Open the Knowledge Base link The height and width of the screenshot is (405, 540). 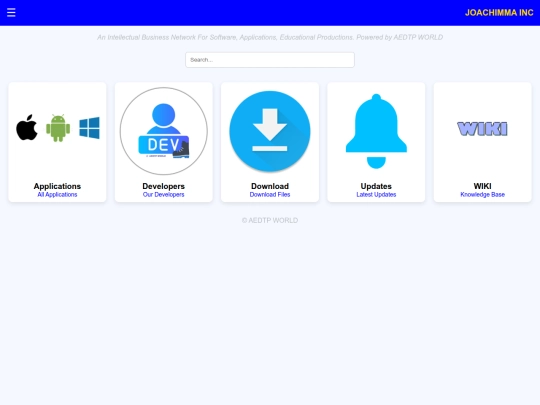coord(482,195)
